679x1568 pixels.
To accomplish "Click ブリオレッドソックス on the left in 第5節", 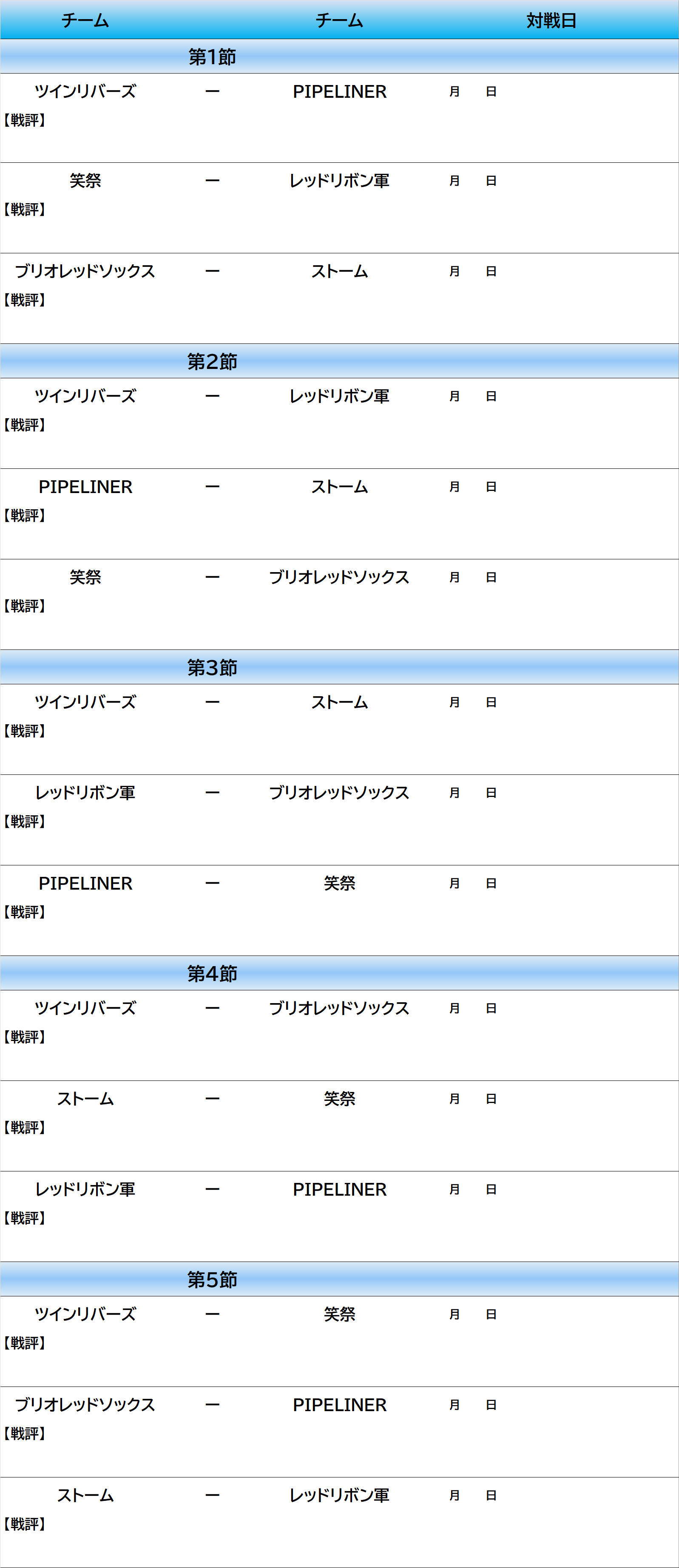I will pyautogui.click(x=85, y=1405).
